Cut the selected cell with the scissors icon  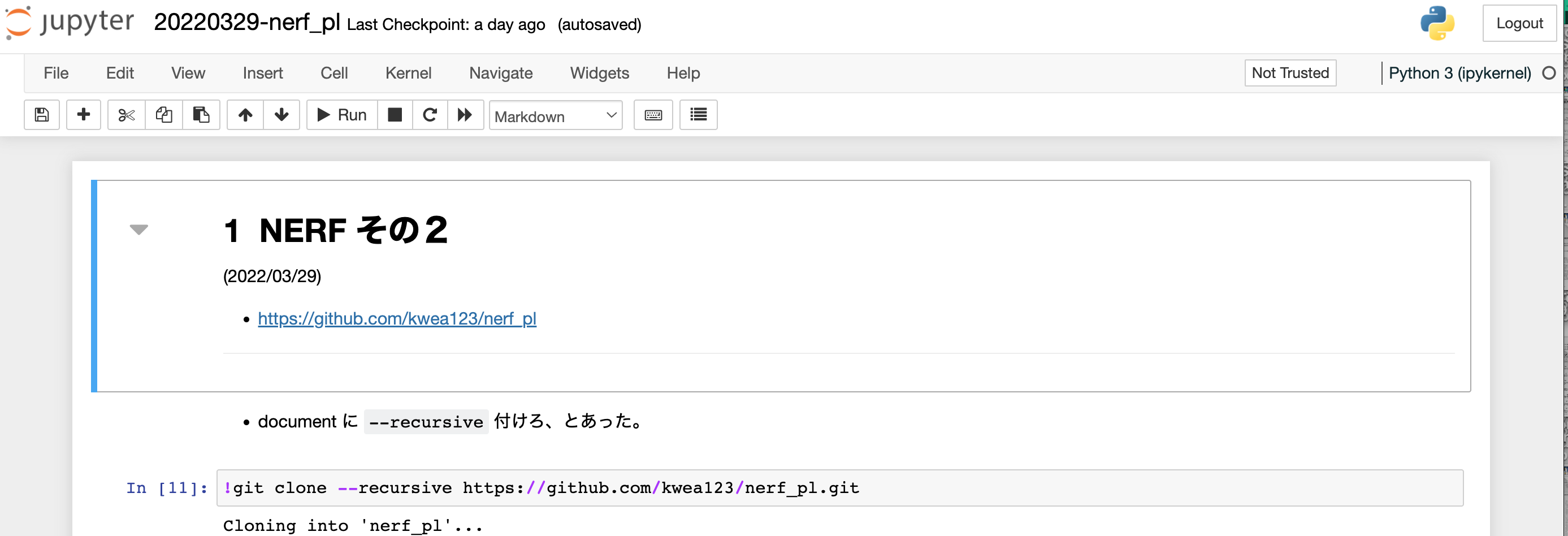[126, 115]
